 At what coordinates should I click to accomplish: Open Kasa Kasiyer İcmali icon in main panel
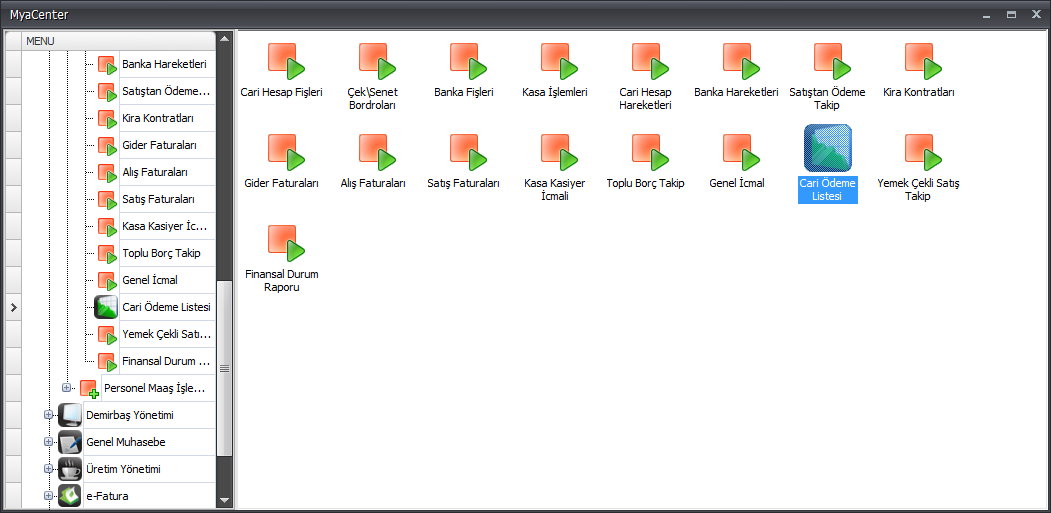(x=560, y=153)
